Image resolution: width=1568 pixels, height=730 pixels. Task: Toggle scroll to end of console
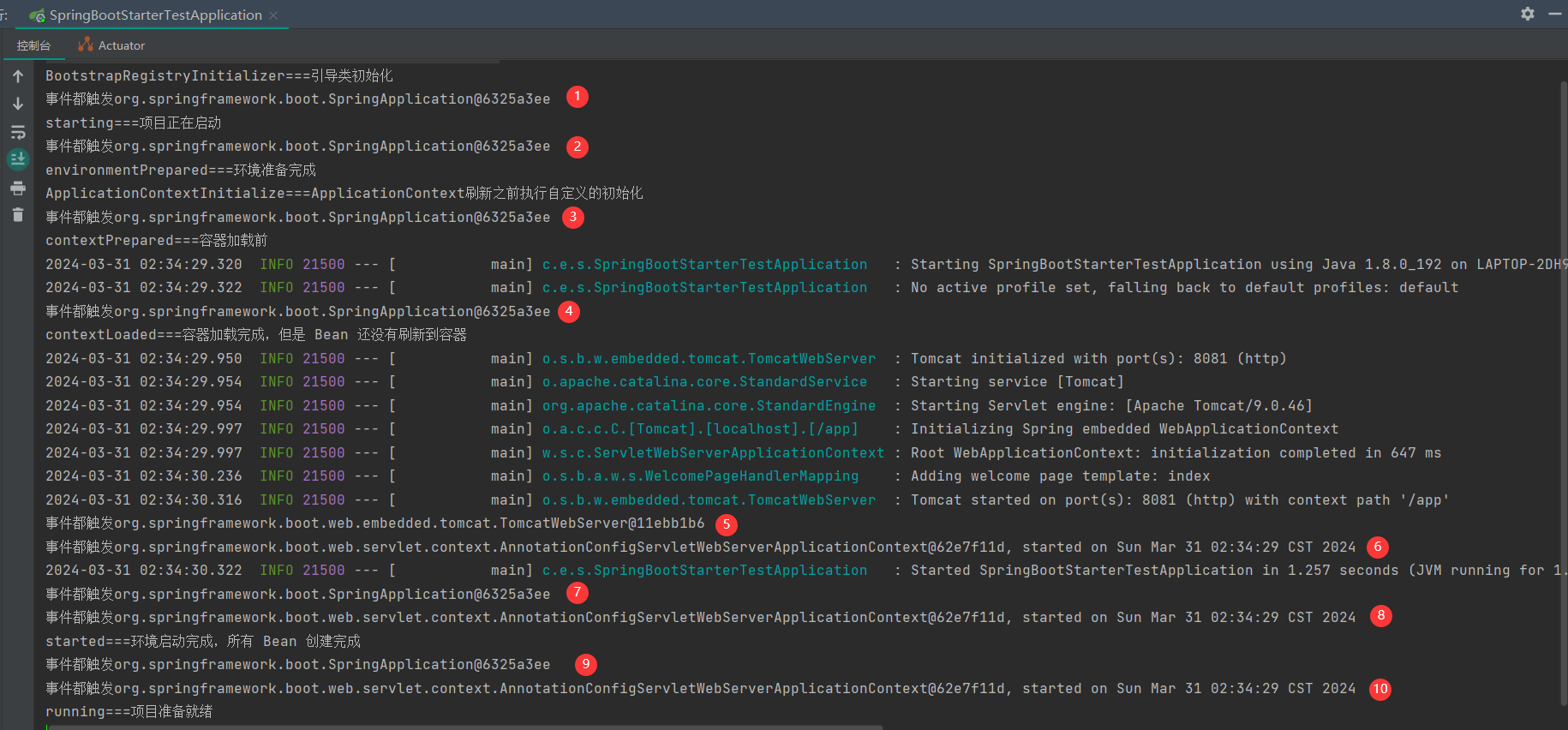[18, 159]
